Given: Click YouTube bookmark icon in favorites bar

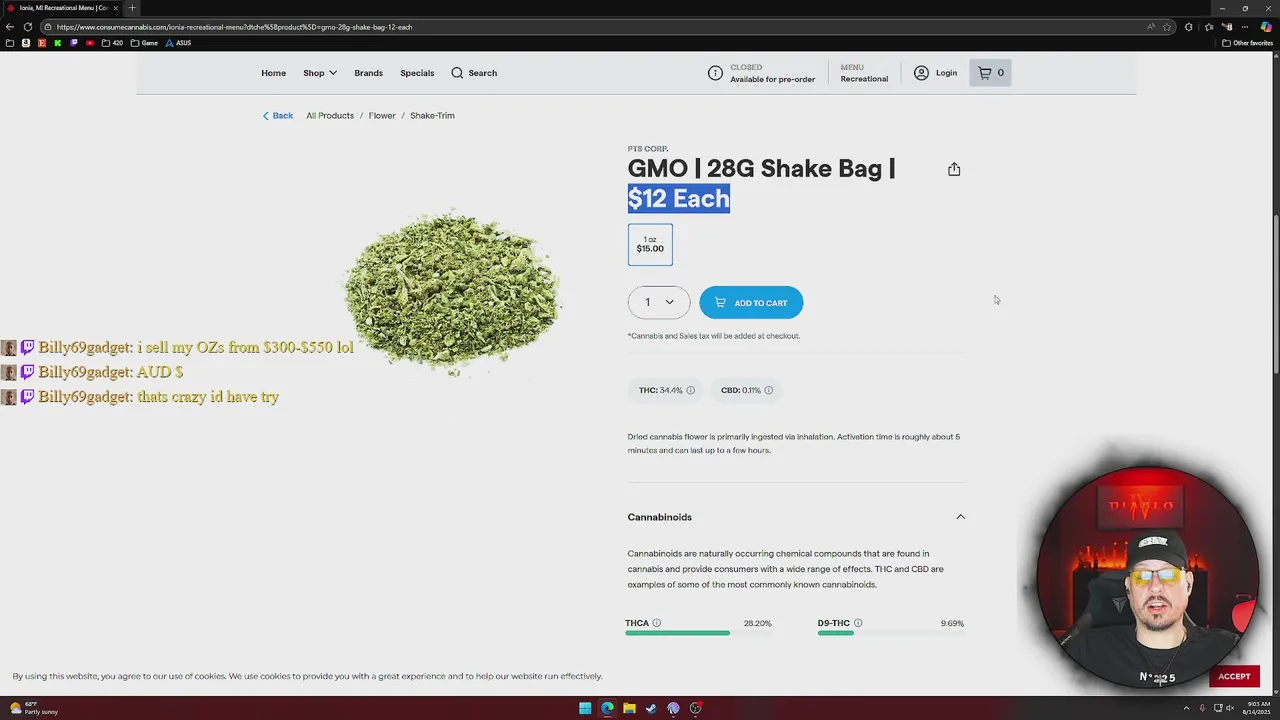Looking at the screenshot, I should pyautogui.click(x=90, y=43).
